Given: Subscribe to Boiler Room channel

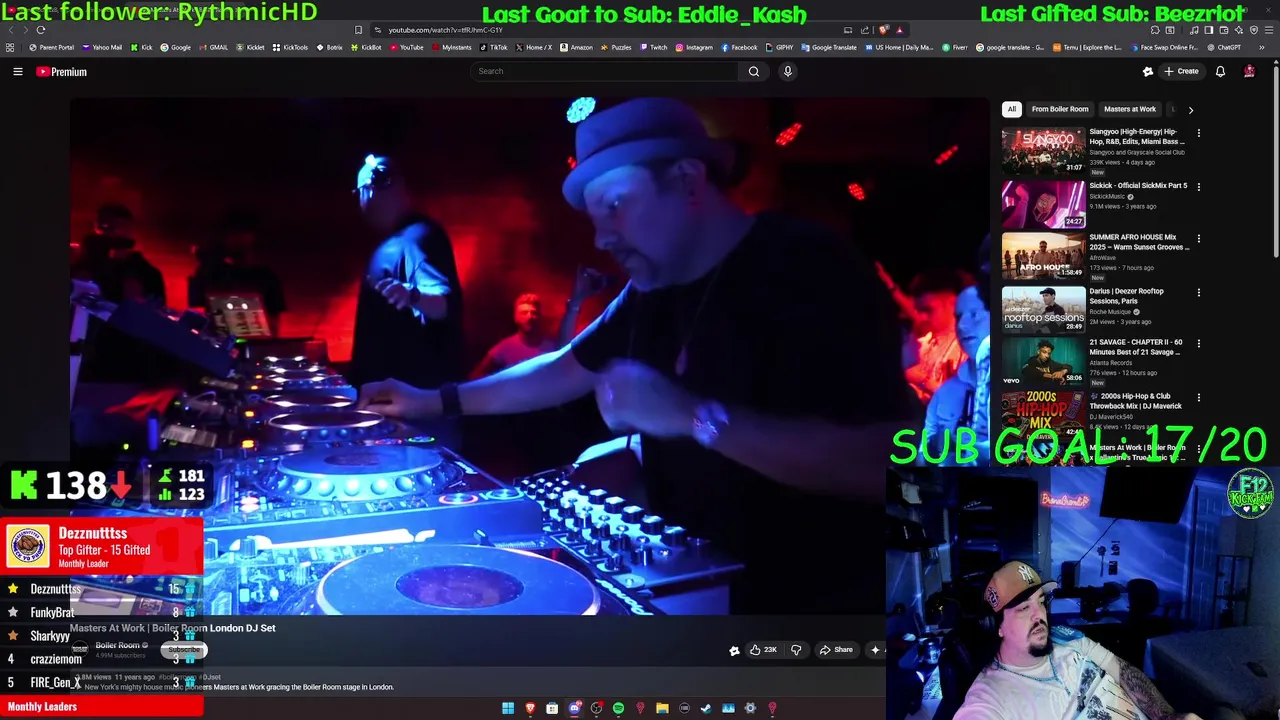Looking at the screenshot, I should click(x=184, y=650).
